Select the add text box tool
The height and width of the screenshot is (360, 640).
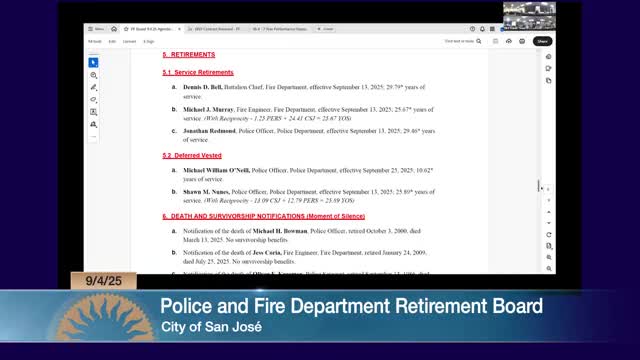point(93,112)
